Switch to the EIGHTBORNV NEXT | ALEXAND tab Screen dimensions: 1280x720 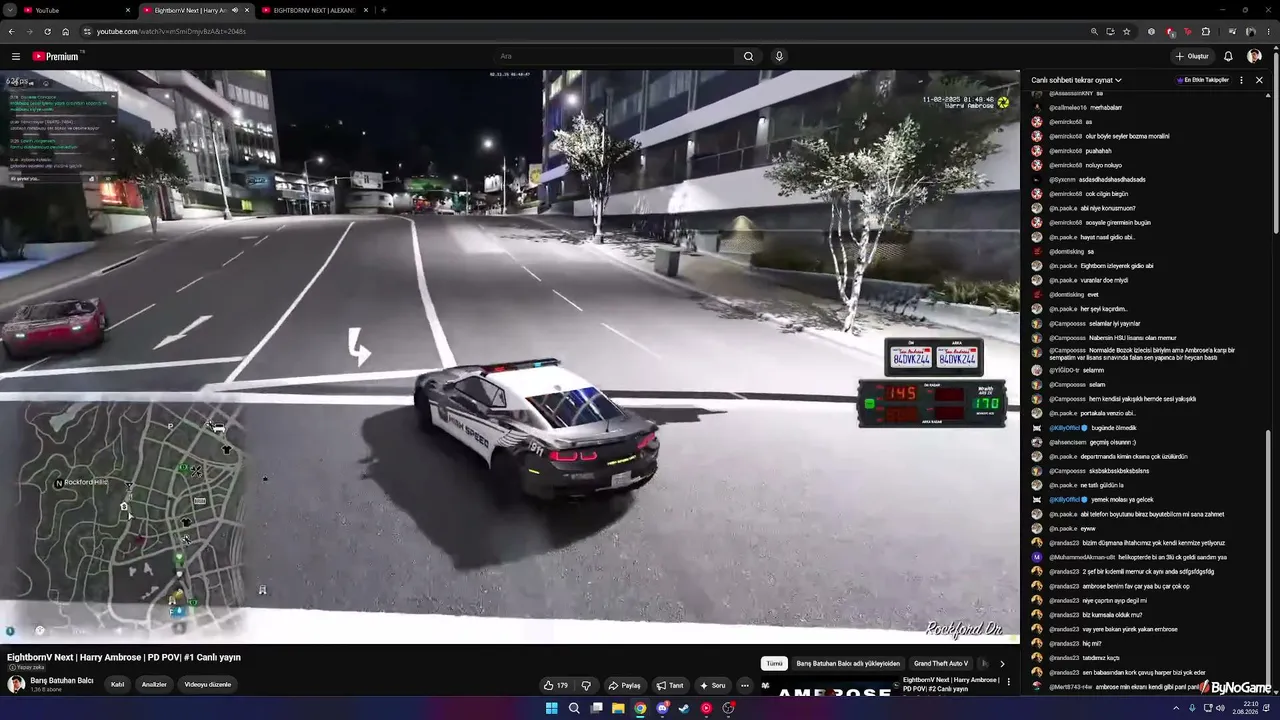point(314,10)
